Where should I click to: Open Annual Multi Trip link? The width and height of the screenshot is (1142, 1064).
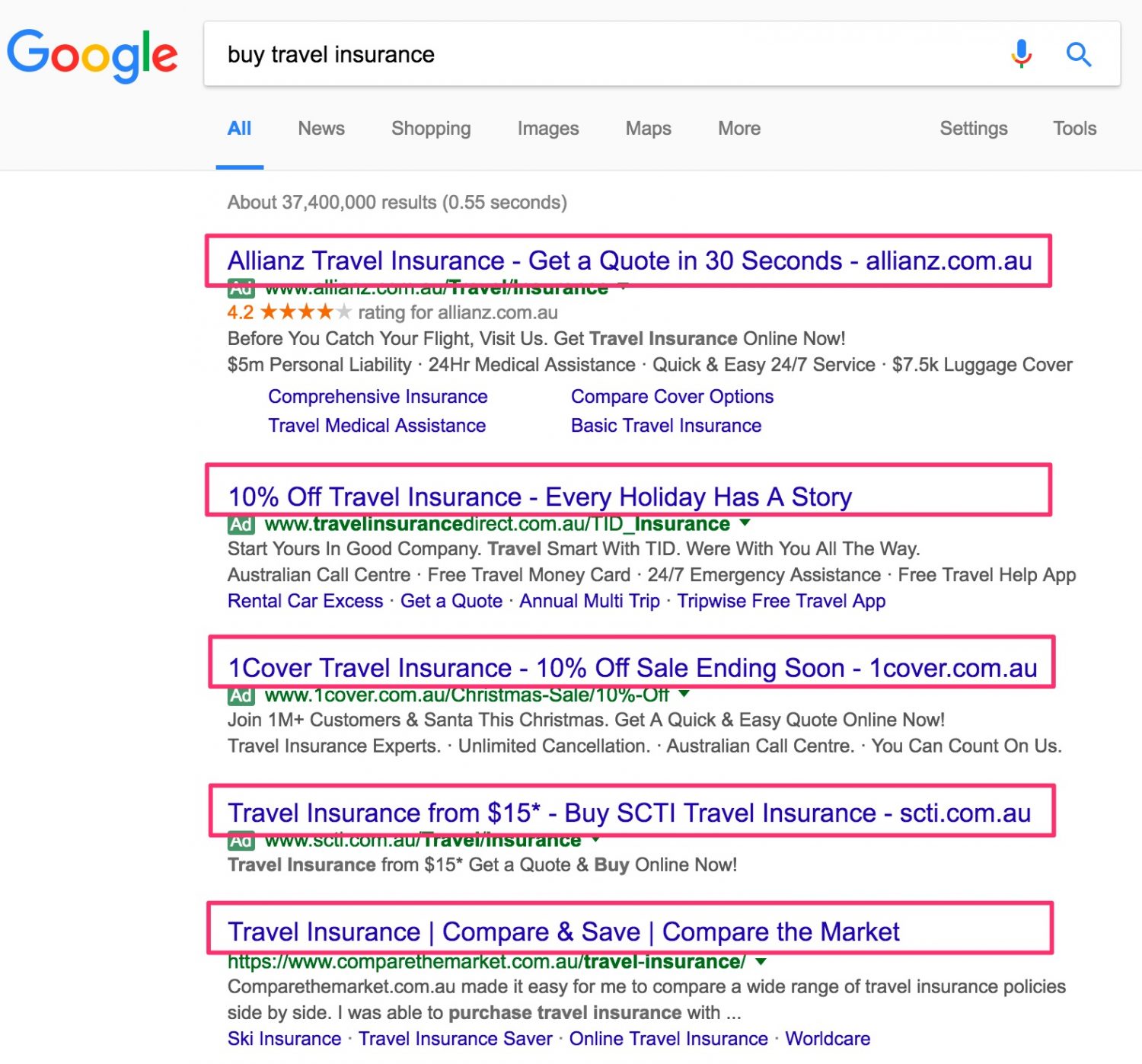[x=590, y=601]
